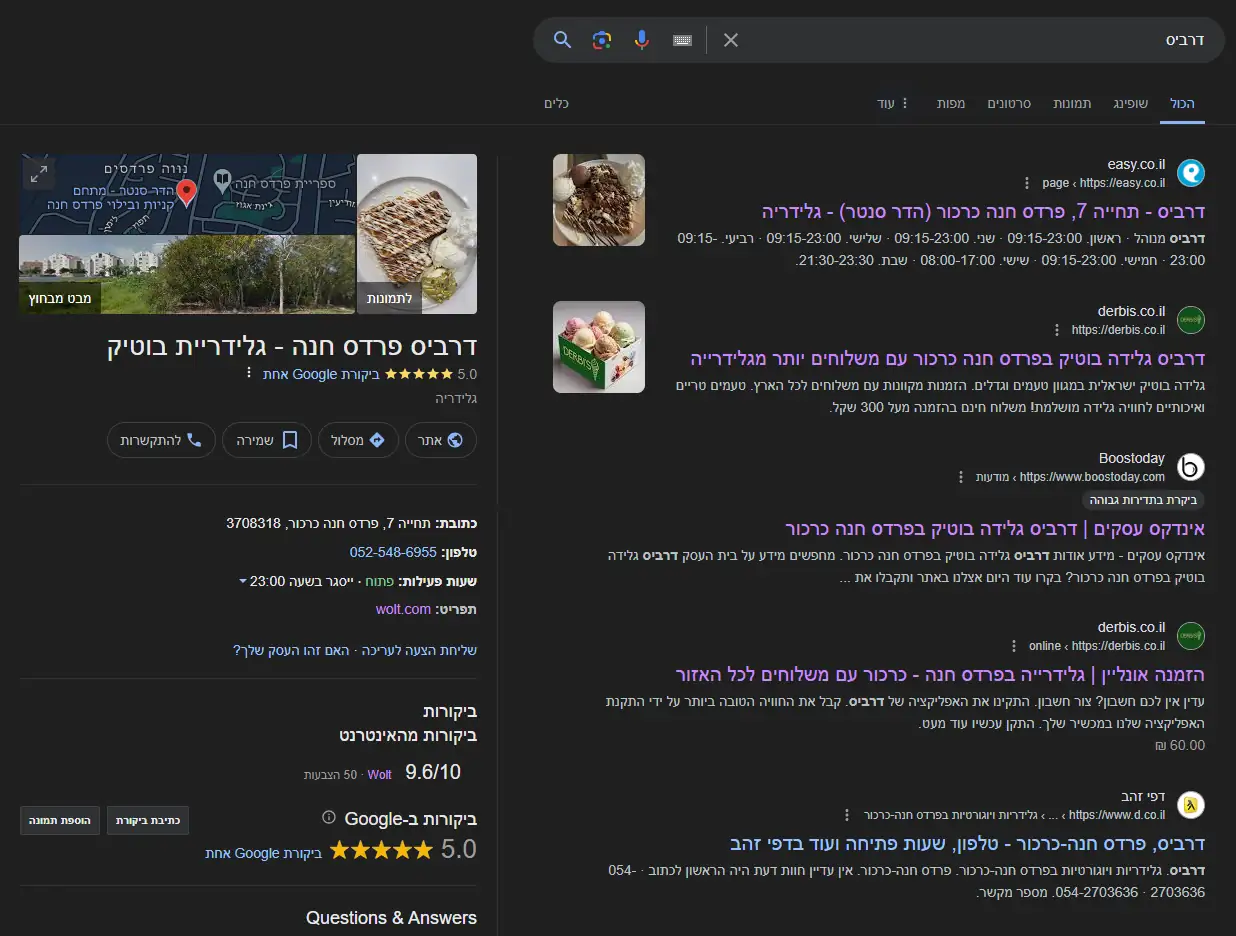Click the 'מסלול' directions button

pos(358,440)
